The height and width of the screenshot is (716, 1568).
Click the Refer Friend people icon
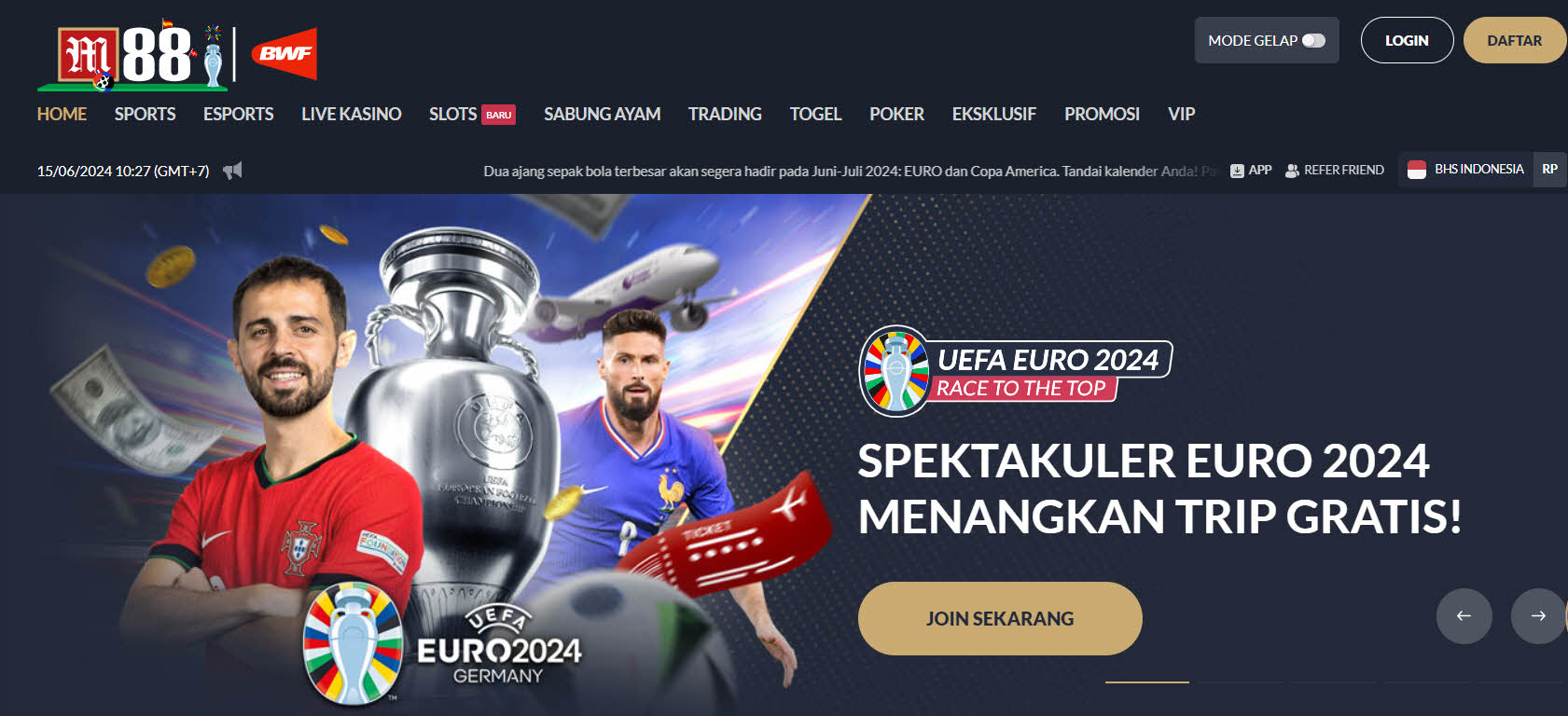[x=1292, y=171]
